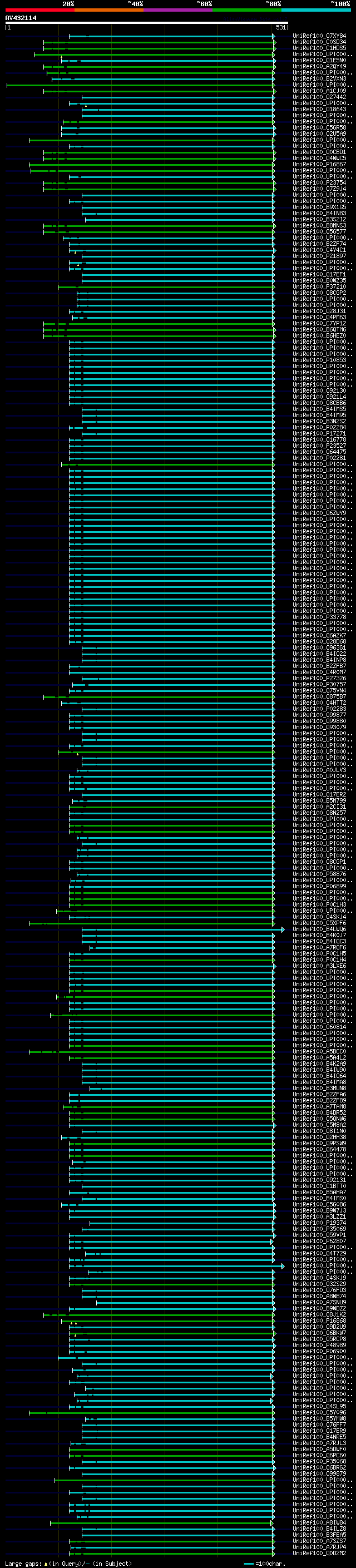Select label UniRef100_Q4PM63
This screenshot has height=1568, width=356.
319,318
